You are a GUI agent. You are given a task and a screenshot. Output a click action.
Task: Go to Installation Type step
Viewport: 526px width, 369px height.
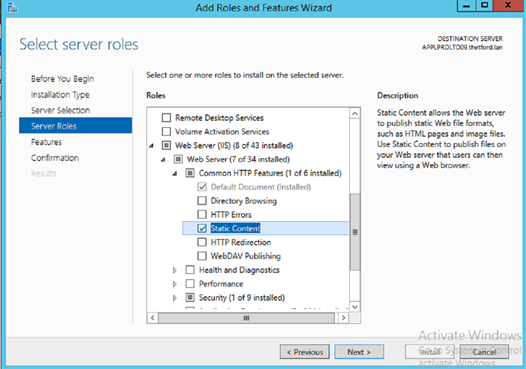(60, 95)
